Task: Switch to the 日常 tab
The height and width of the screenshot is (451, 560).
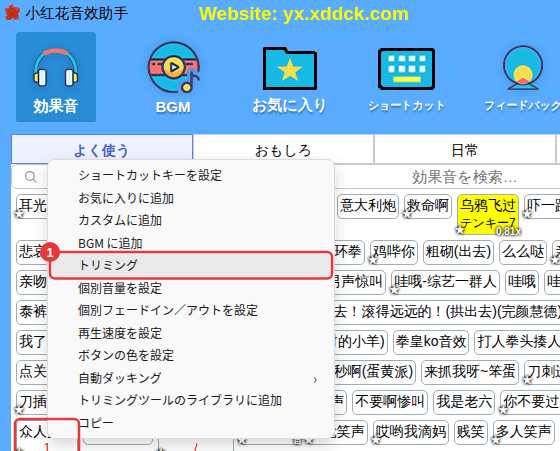Action: point(464,150)
